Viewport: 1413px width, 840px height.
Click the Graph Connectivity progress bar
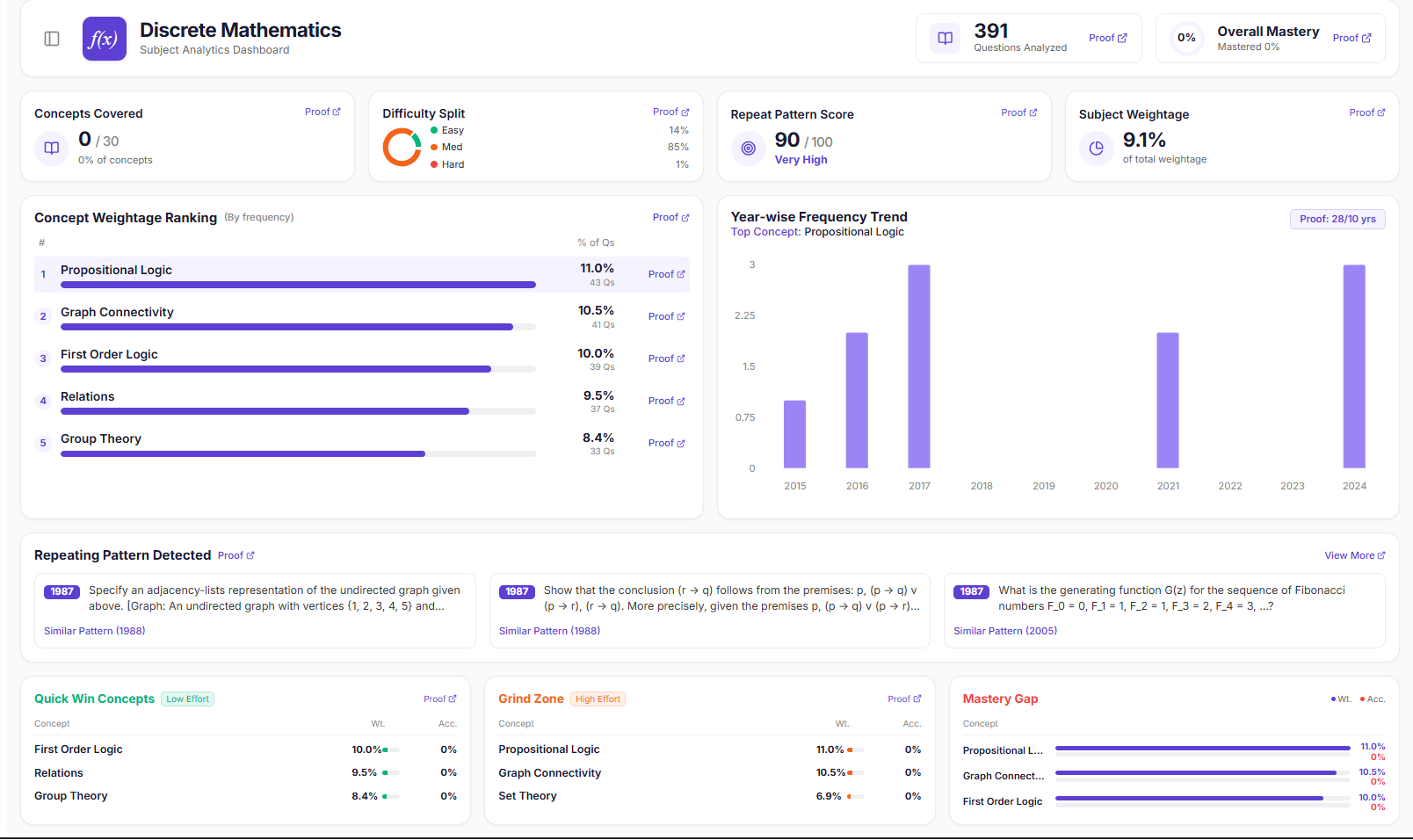coord(298,327)
